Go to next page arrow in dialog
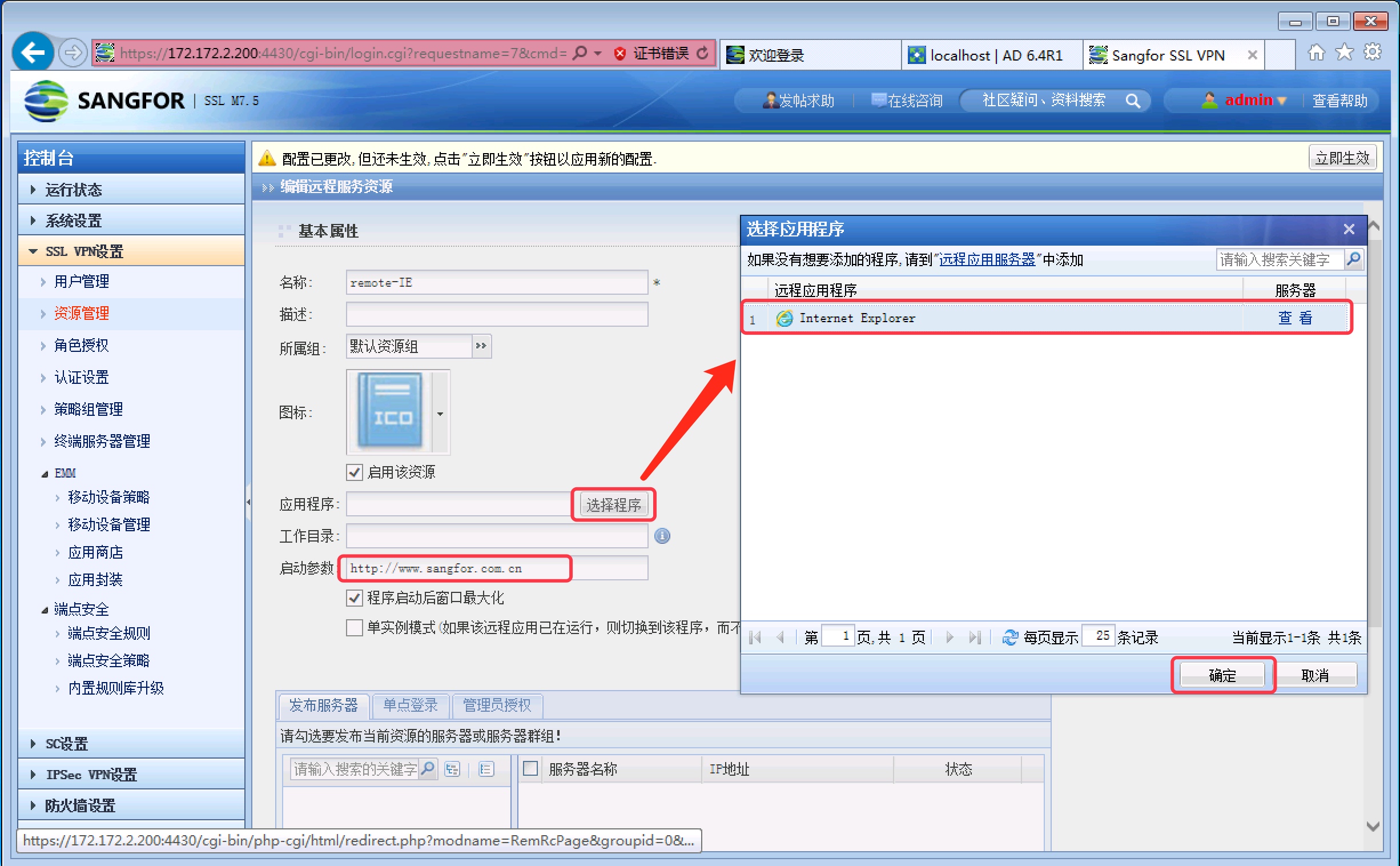Image resolution: width=1400 pixels, height=866 pixels. click(950, 637)
